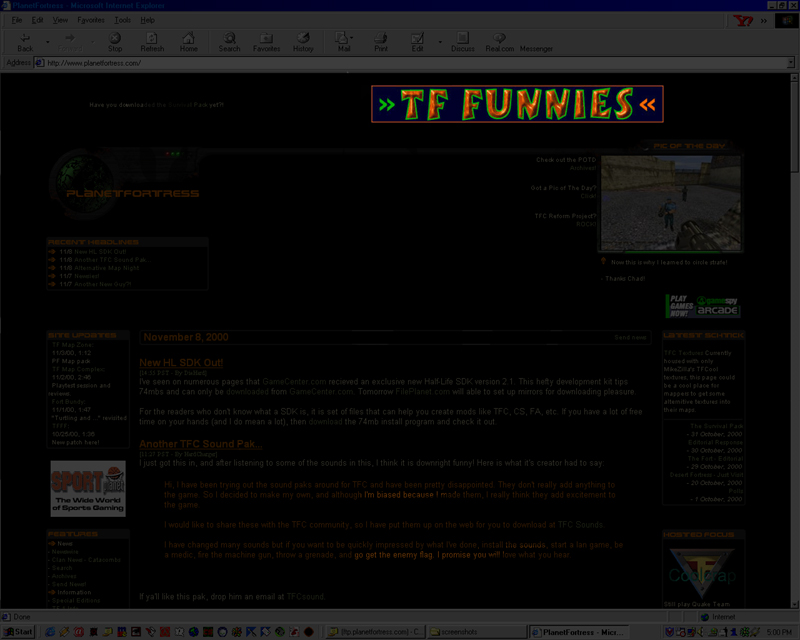This screenshot has height=640, width=800.
Task: Open the 'Another TFC Sound Pak...' article title
Action: pos(201,444)
